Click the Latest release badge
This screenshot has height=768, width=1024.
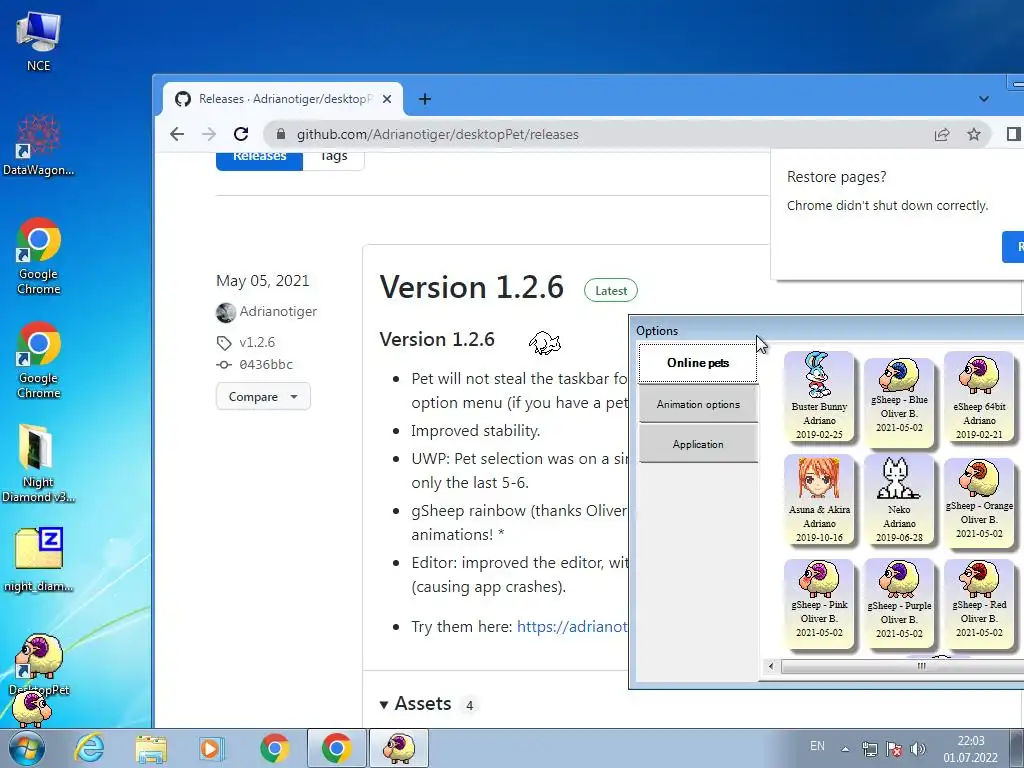pyautogui.click(x=611, y=291)
